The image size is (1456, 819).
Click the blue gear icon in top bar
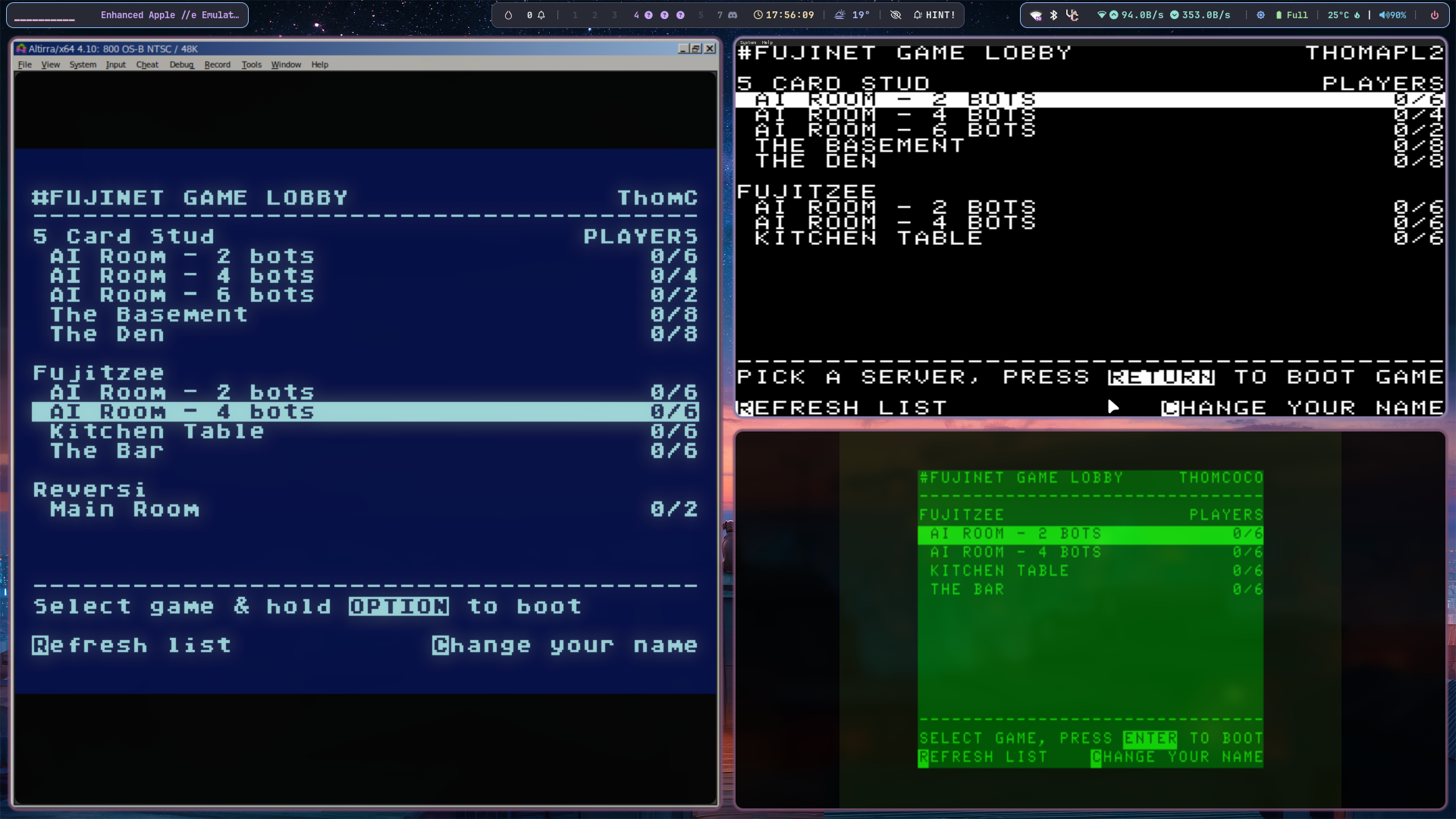(x=1260, y=15)
